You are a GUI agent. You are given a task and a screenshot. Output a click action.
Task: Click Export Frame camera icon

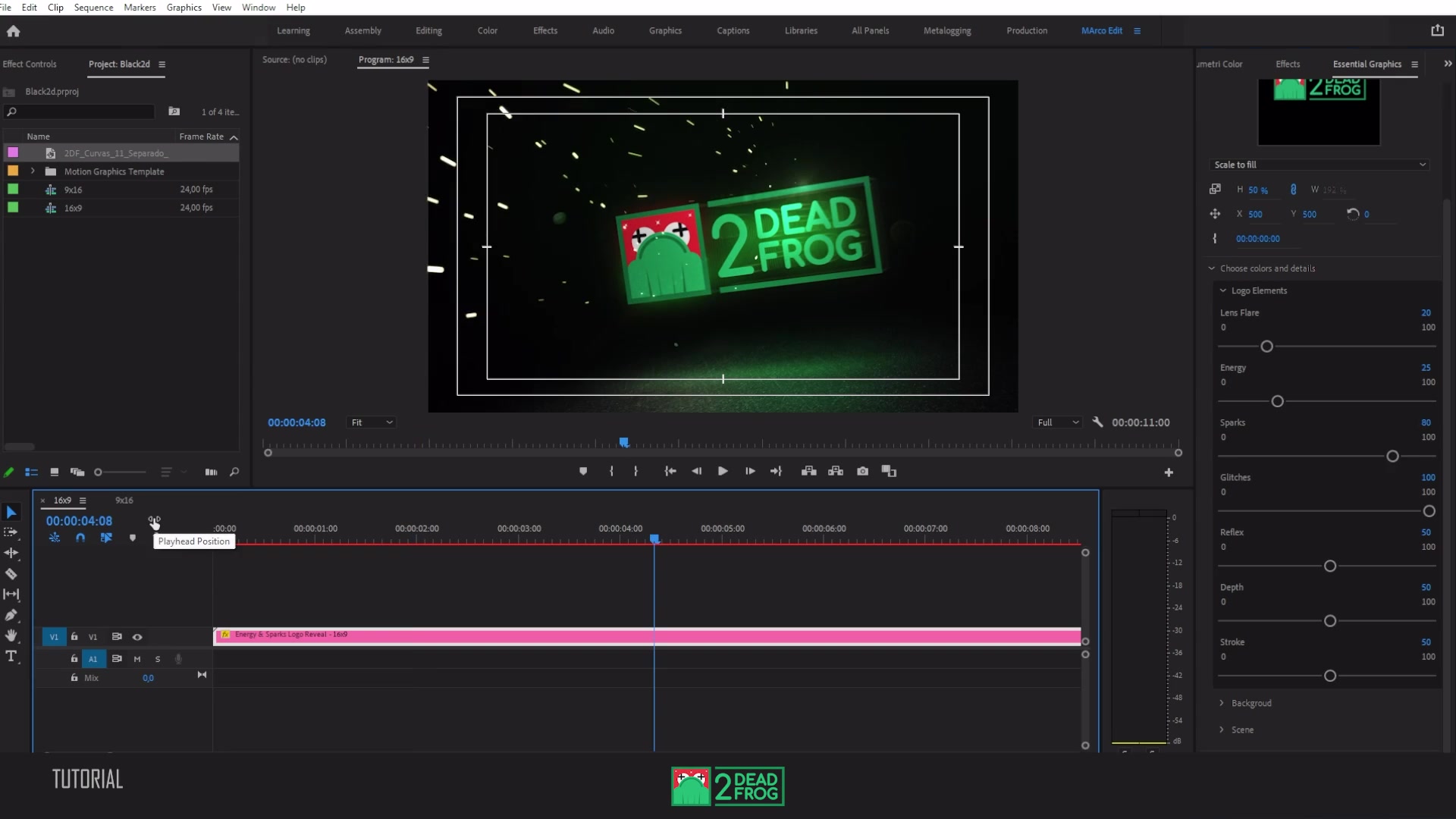coord(862,472)
